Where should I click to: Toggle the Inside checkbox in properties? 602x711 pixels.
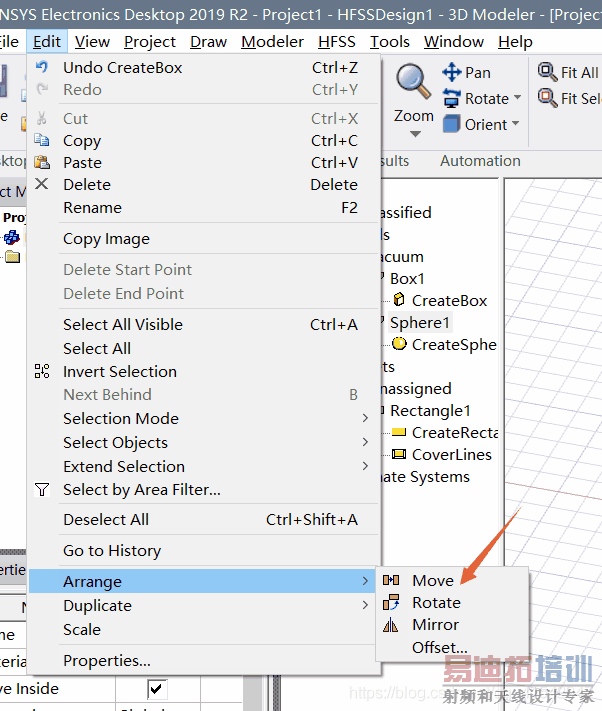[x=157, y=689]
